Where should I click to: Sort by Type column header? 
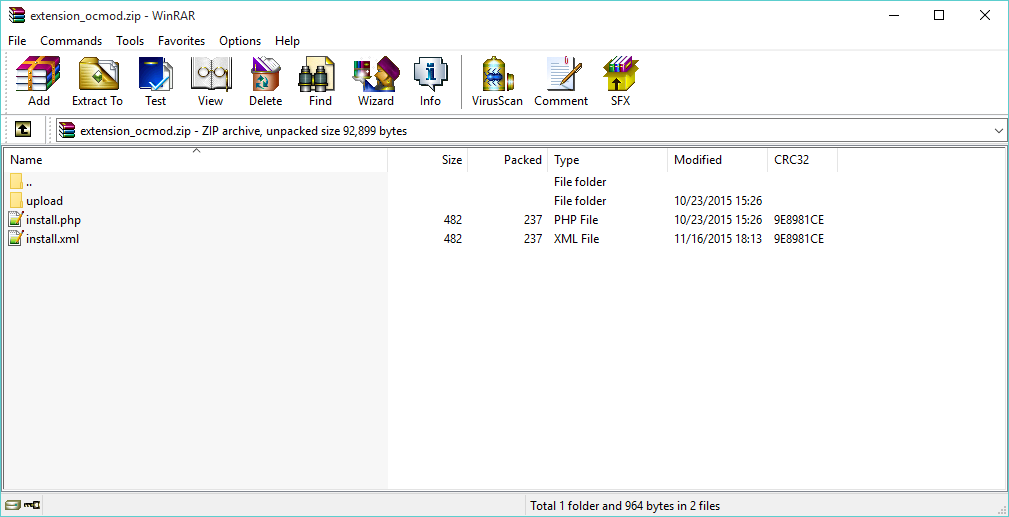click(607, 160)
